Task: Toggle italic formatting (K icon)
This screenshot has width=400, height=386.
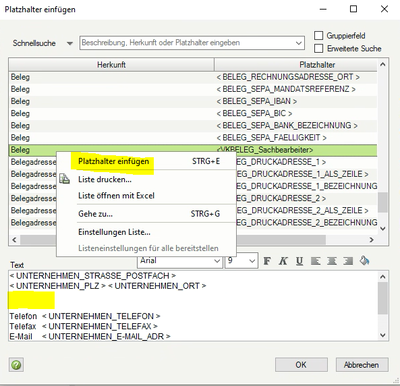Action: coord(283,261)
